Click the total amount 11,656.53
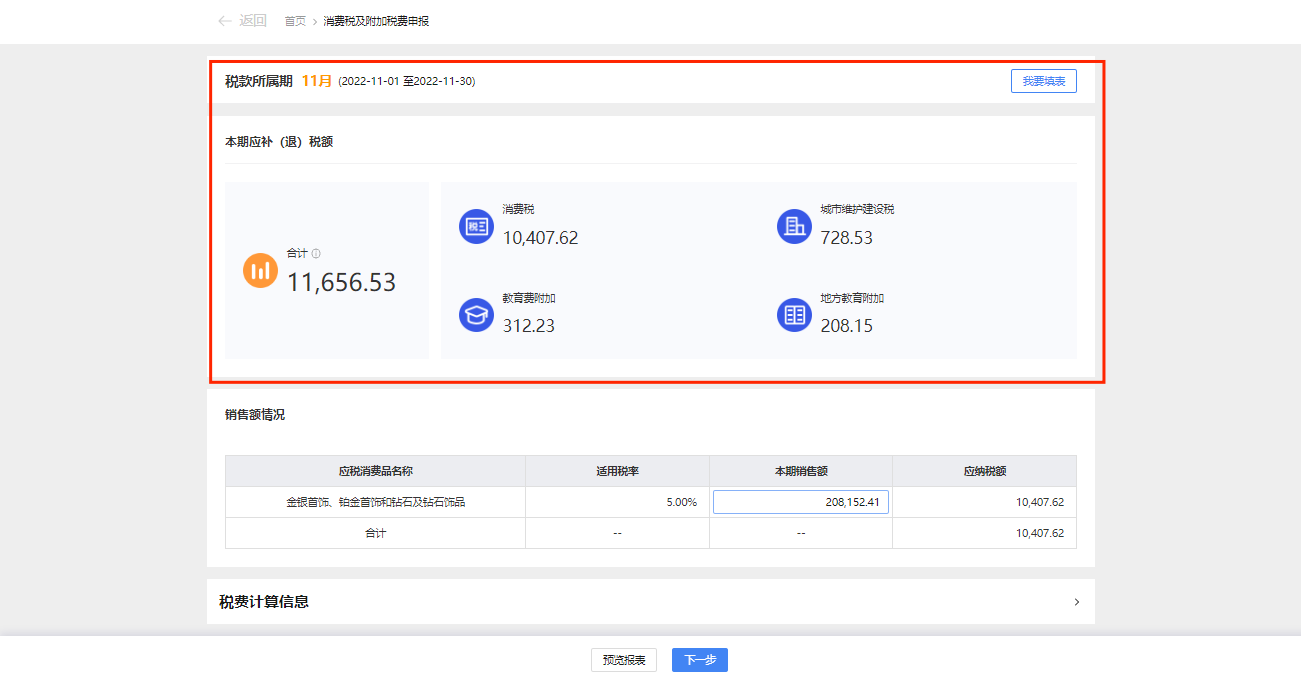1301x683 pixels. (x=341, y=283)
